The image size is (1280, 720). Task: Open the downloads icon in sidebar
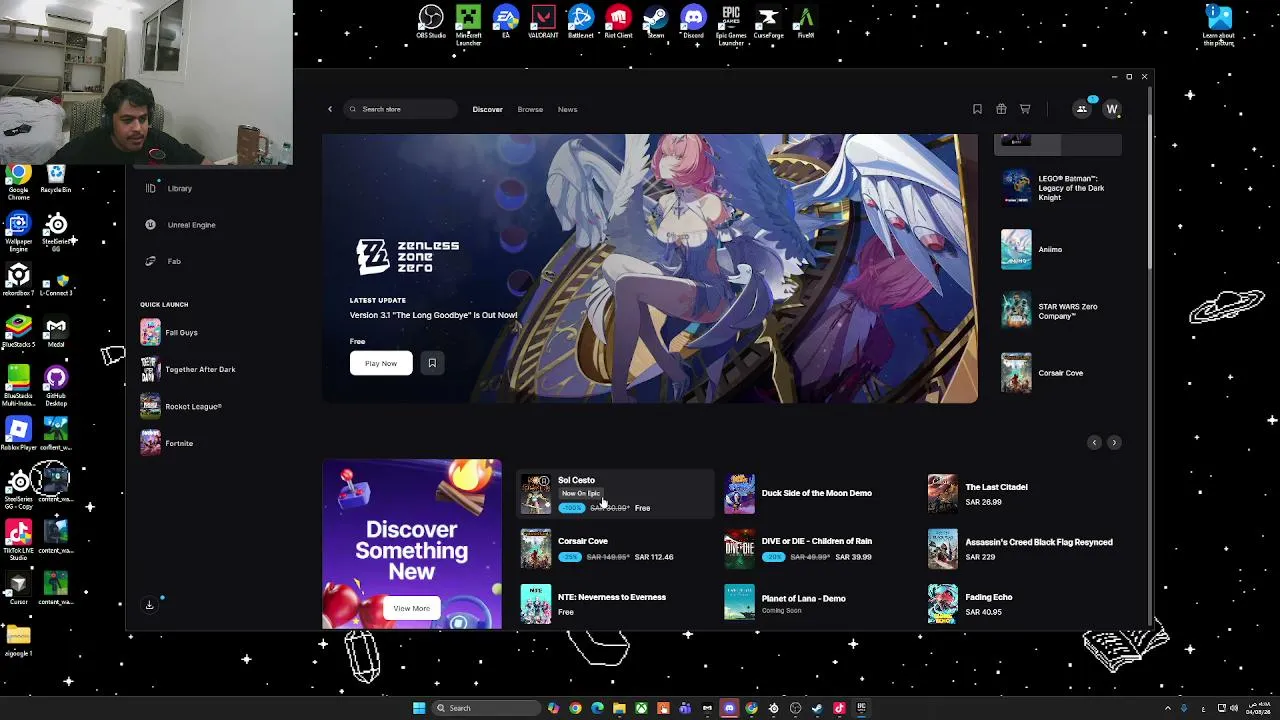pyautogui.click(x=150, y=605)
